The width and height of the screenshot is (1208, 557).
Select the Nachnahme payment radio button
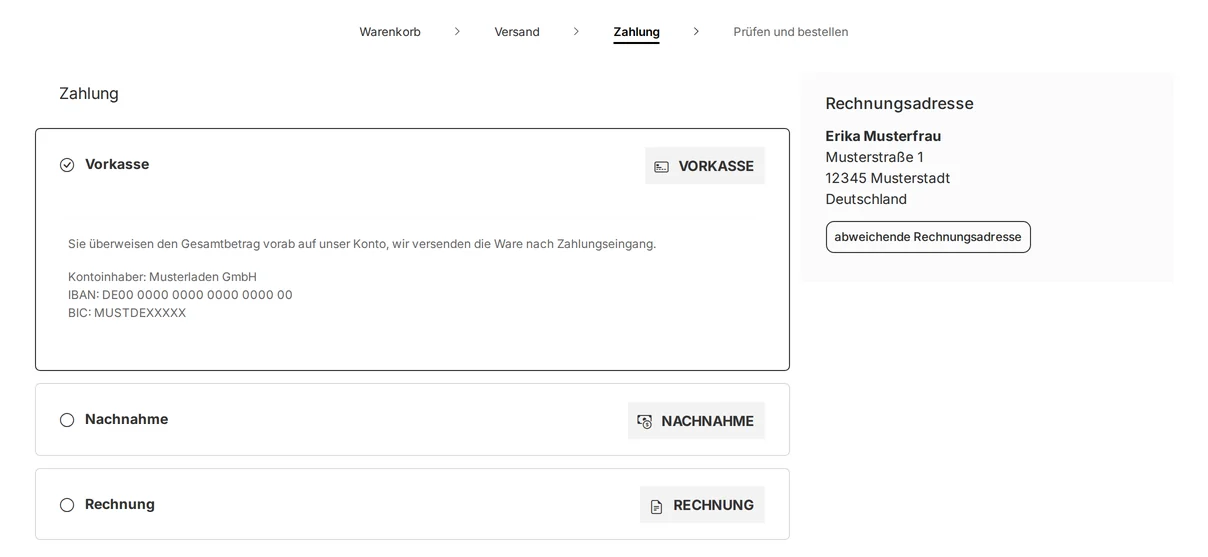(67, 420)
